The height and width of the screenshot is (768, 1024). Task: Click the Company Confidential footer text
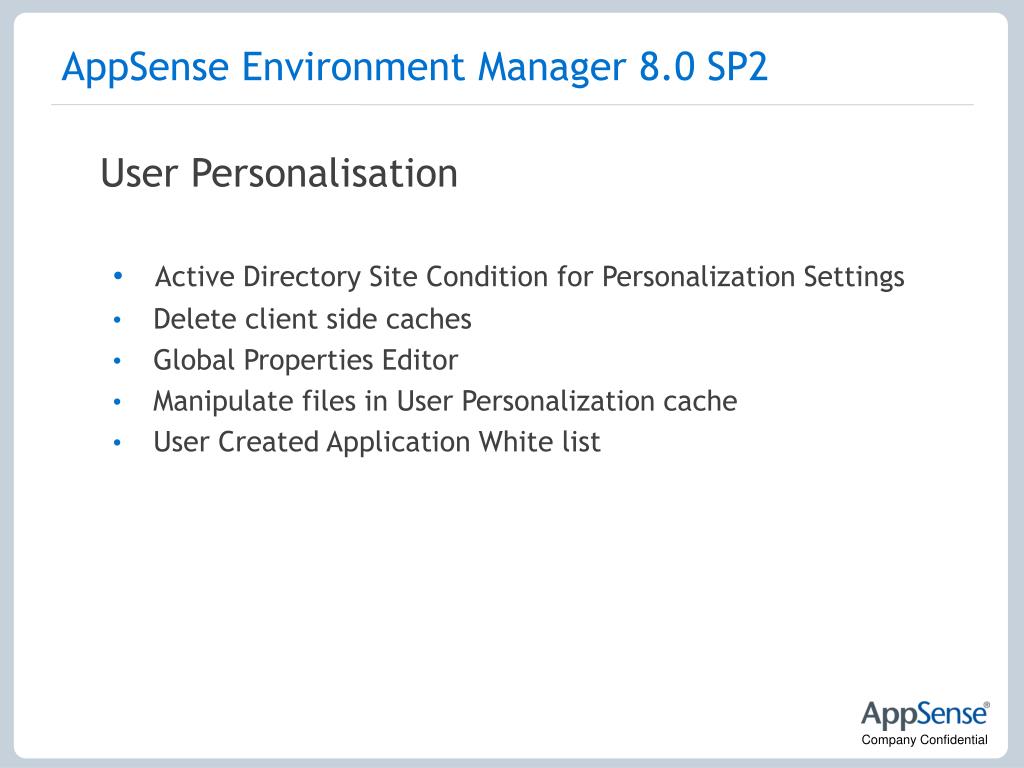(x=924, y=740)
